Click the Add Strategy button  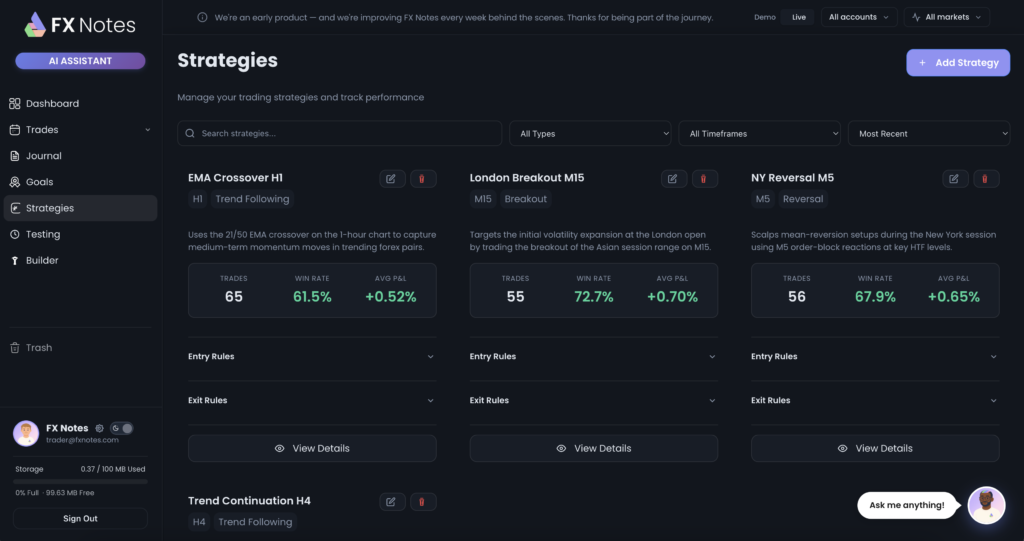[x=958, y=63]
